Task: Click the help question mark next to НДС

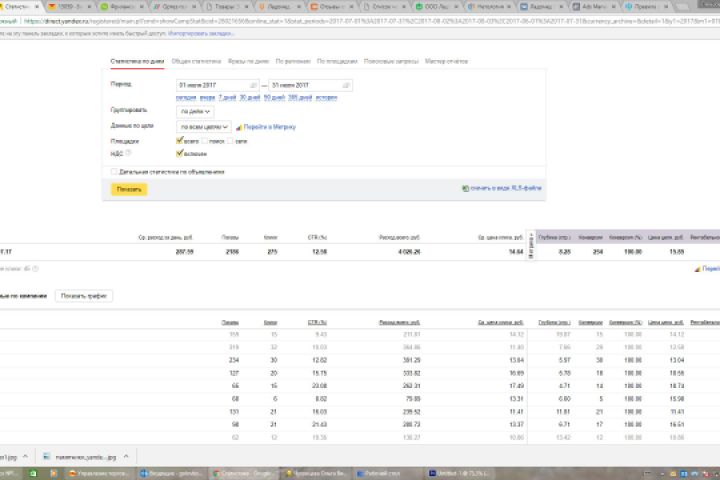Action: point(128,153)
